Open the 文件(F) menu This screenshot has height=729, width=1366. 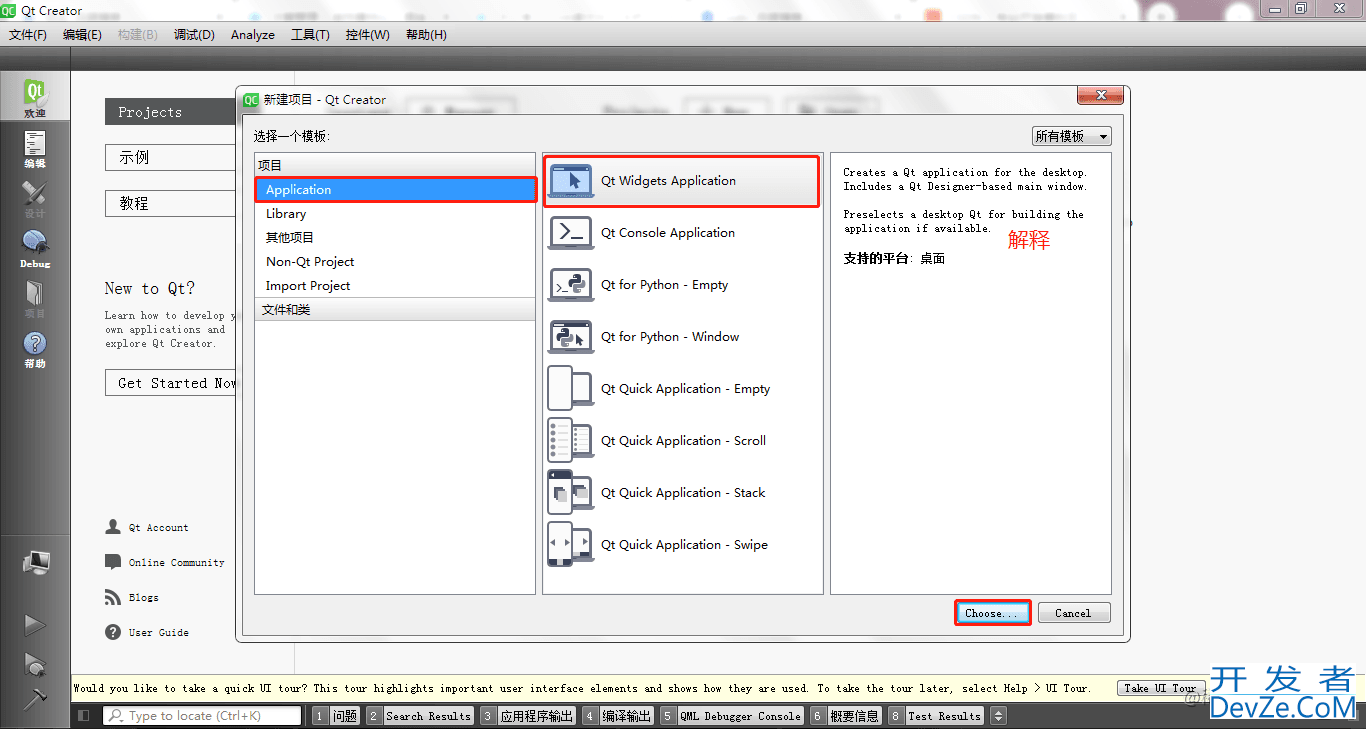(28, 34)
